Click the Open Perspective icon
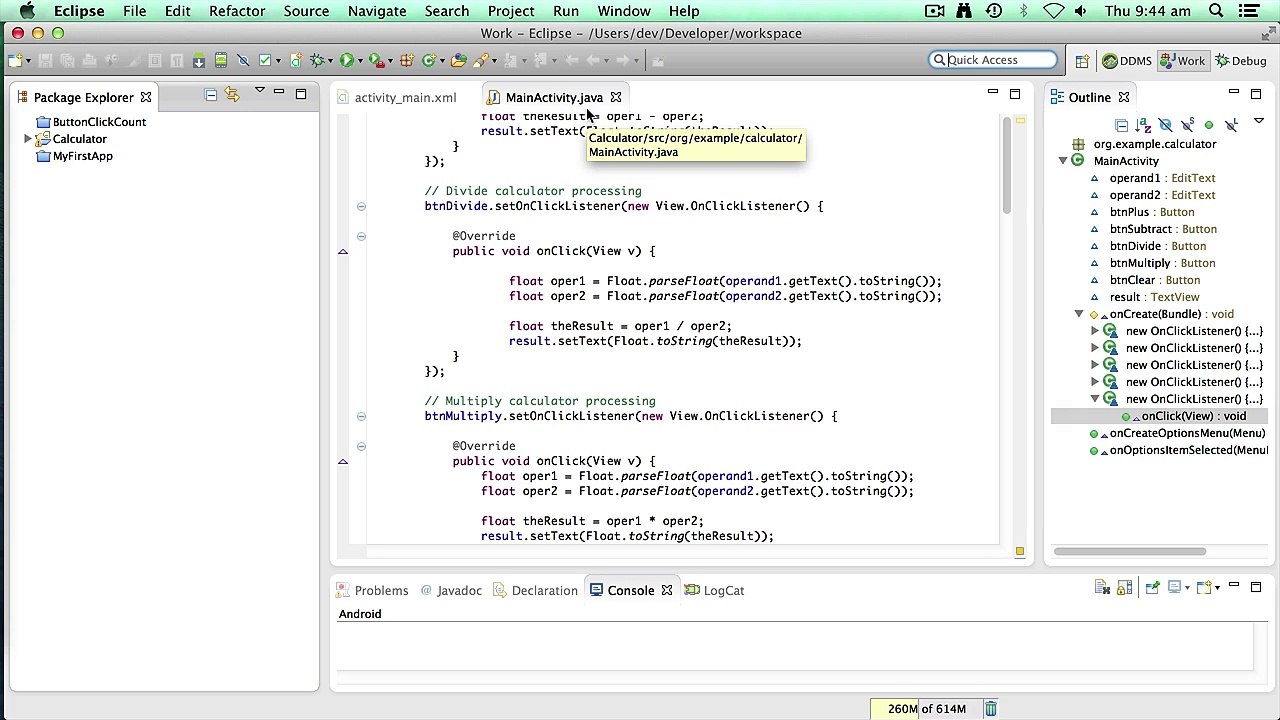The height and width of the screenshot is (720, 1280). pos(1082,61)
